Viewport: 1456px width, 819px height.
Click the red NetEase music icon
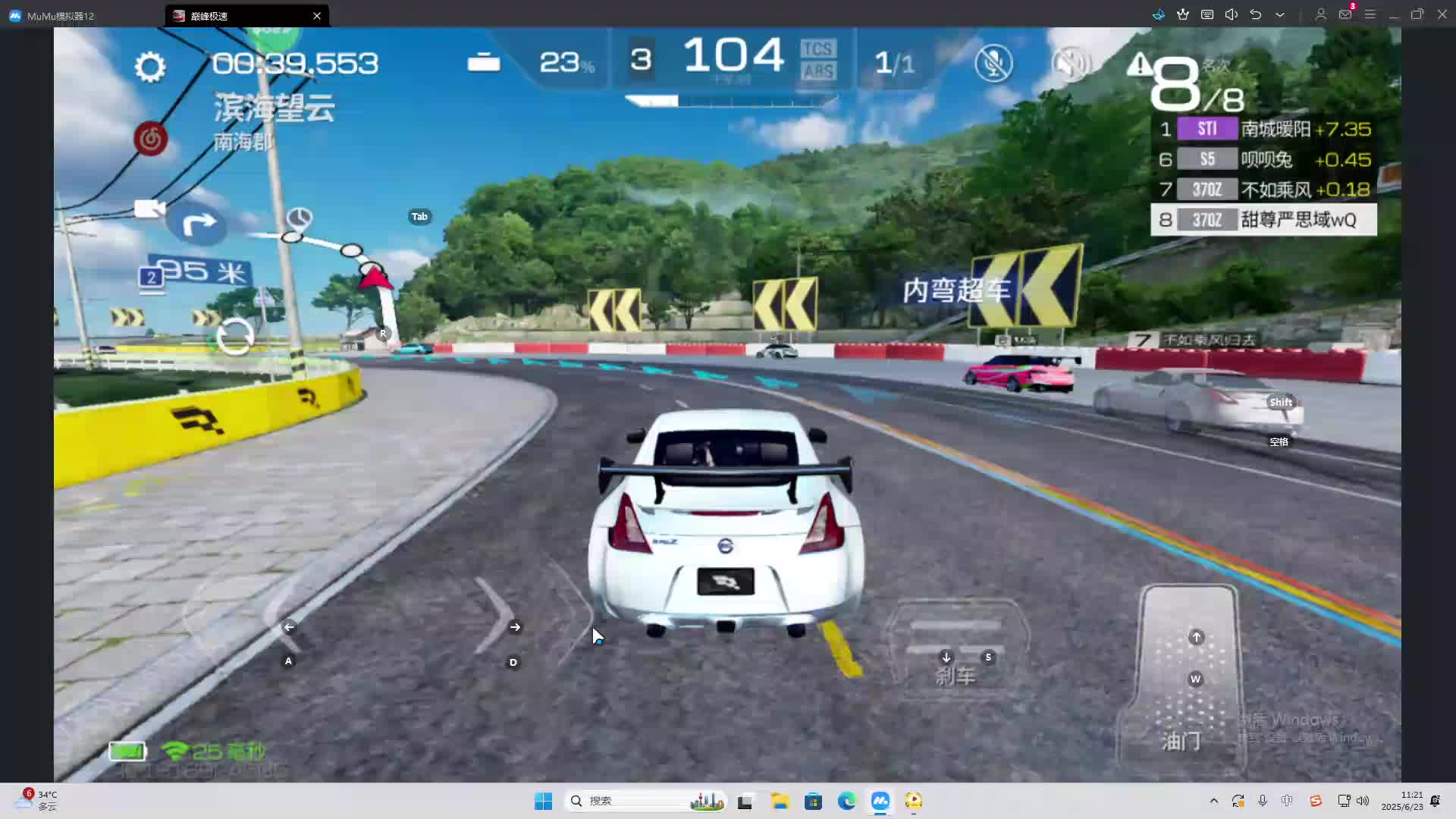click(151, 140)
